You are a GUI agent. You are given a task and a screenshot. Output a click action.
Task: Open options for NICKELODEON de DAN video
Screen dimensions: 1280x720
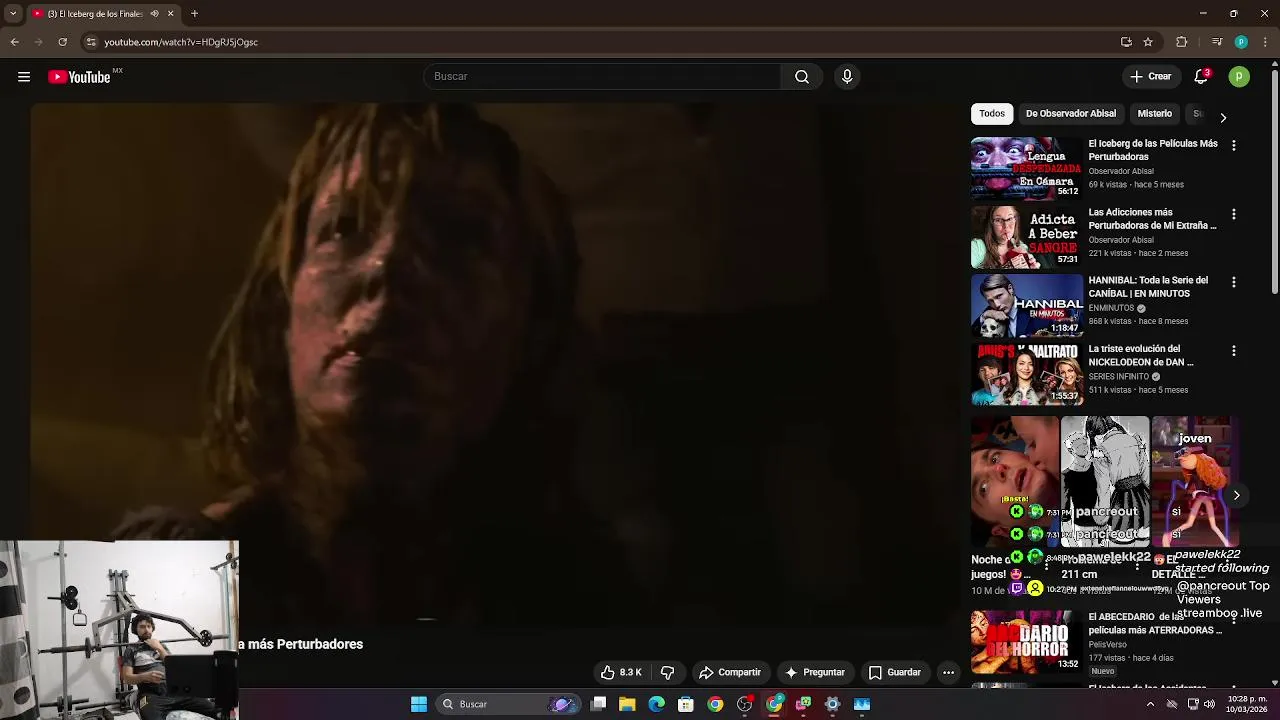[1233, 351]
